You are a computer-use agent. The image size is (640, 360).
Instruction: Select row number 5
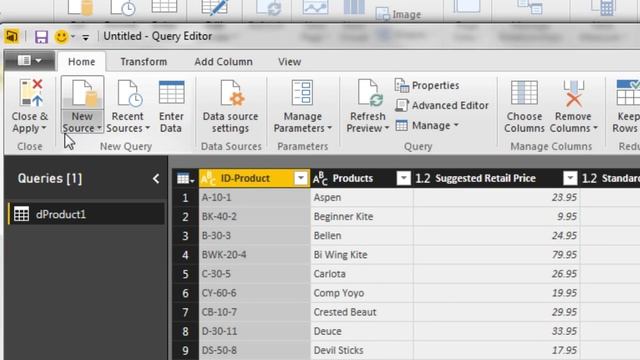coord(185,274)
